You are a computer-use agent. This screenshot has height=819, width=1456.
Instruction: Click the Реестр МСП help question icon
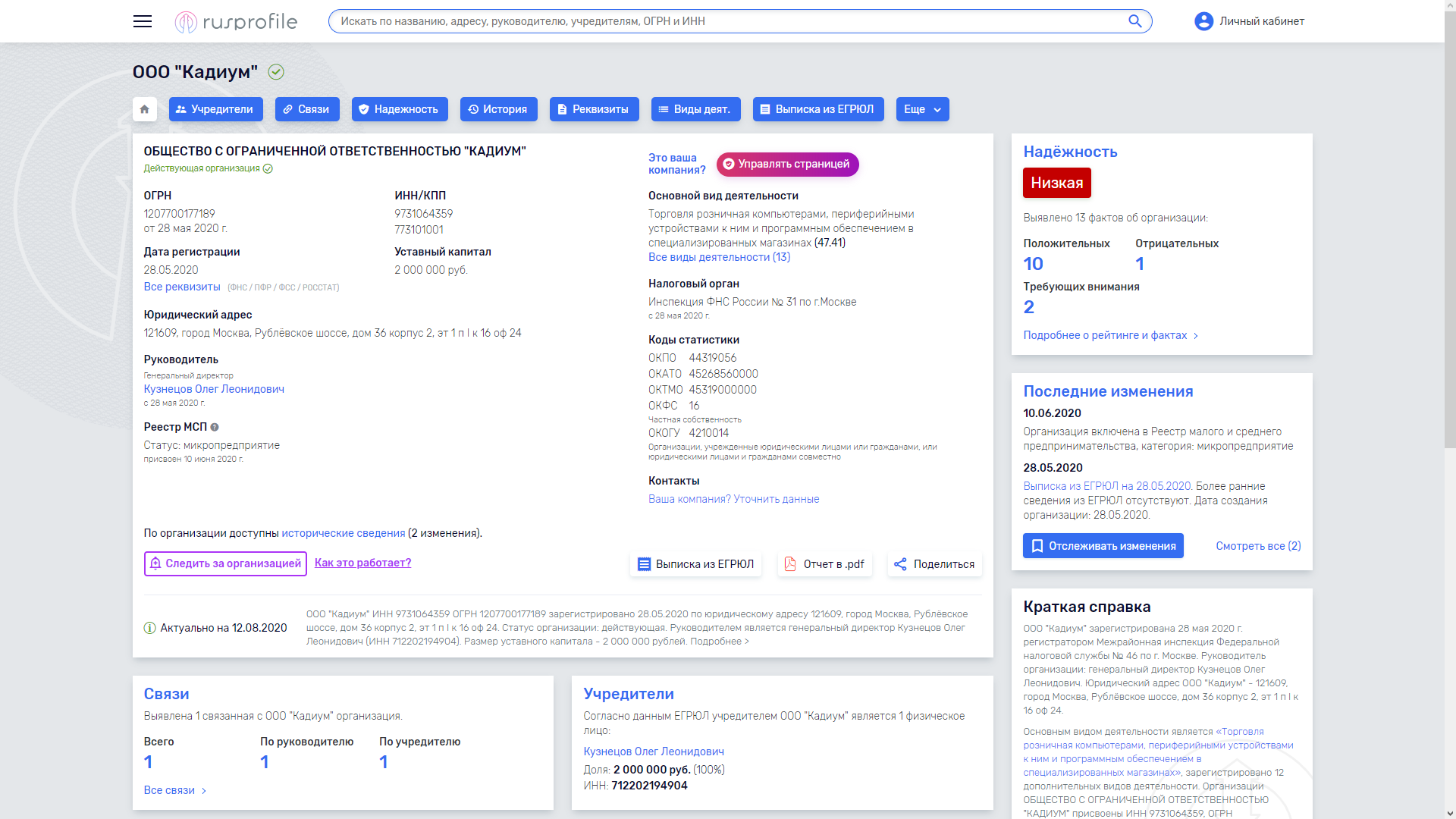point(215,427)
